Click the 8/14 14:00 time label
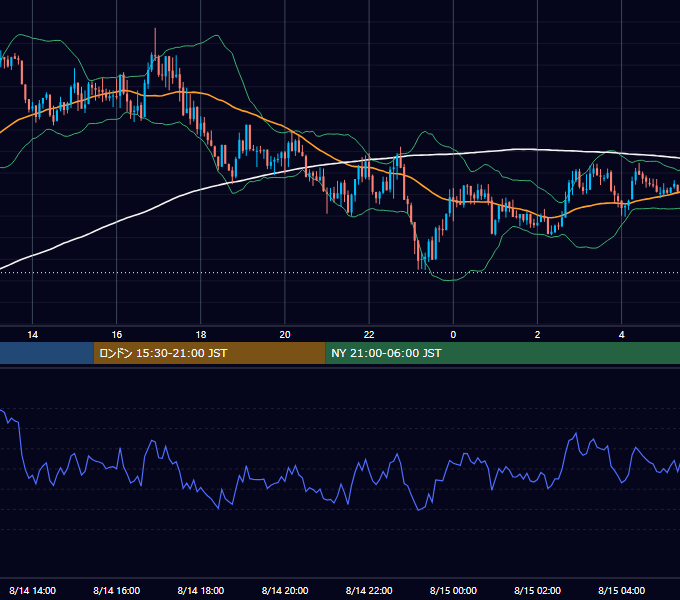The height and width of the screenshot is (600, 680). pyautogui.click(x=33, y=590)
